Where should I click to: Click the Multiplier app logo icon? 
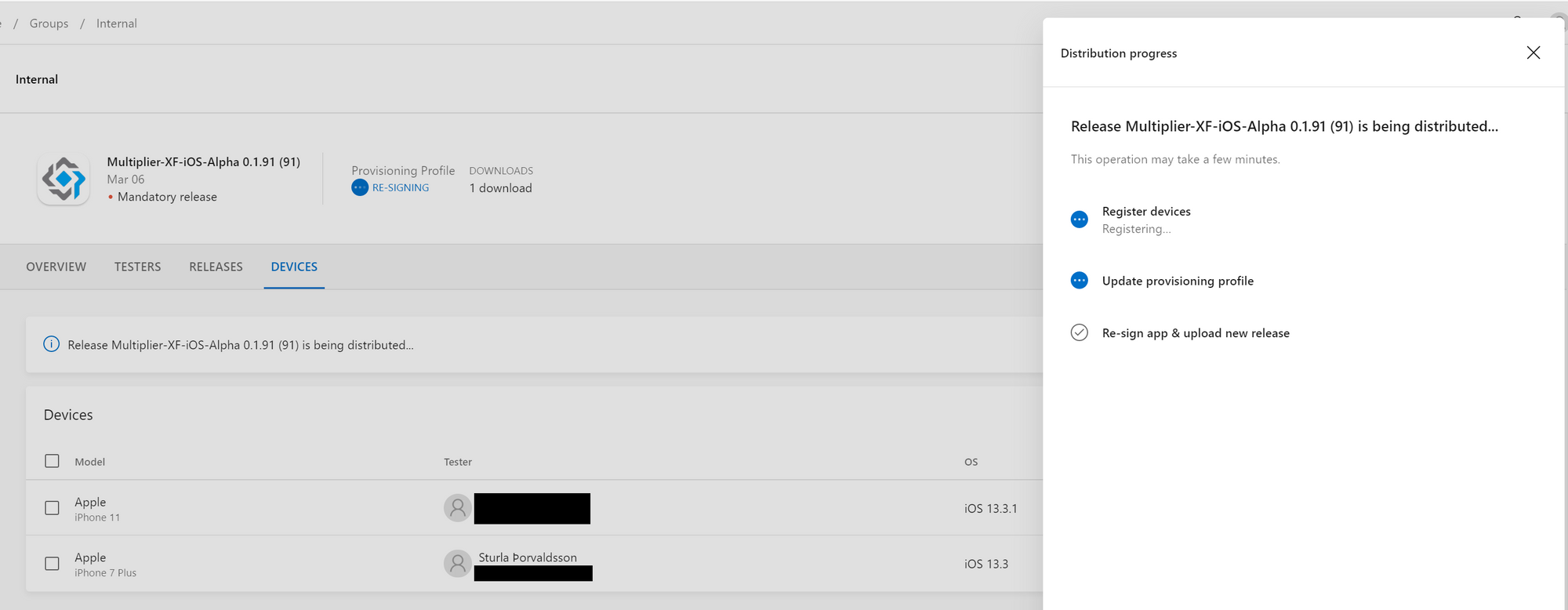coord(64,180)
